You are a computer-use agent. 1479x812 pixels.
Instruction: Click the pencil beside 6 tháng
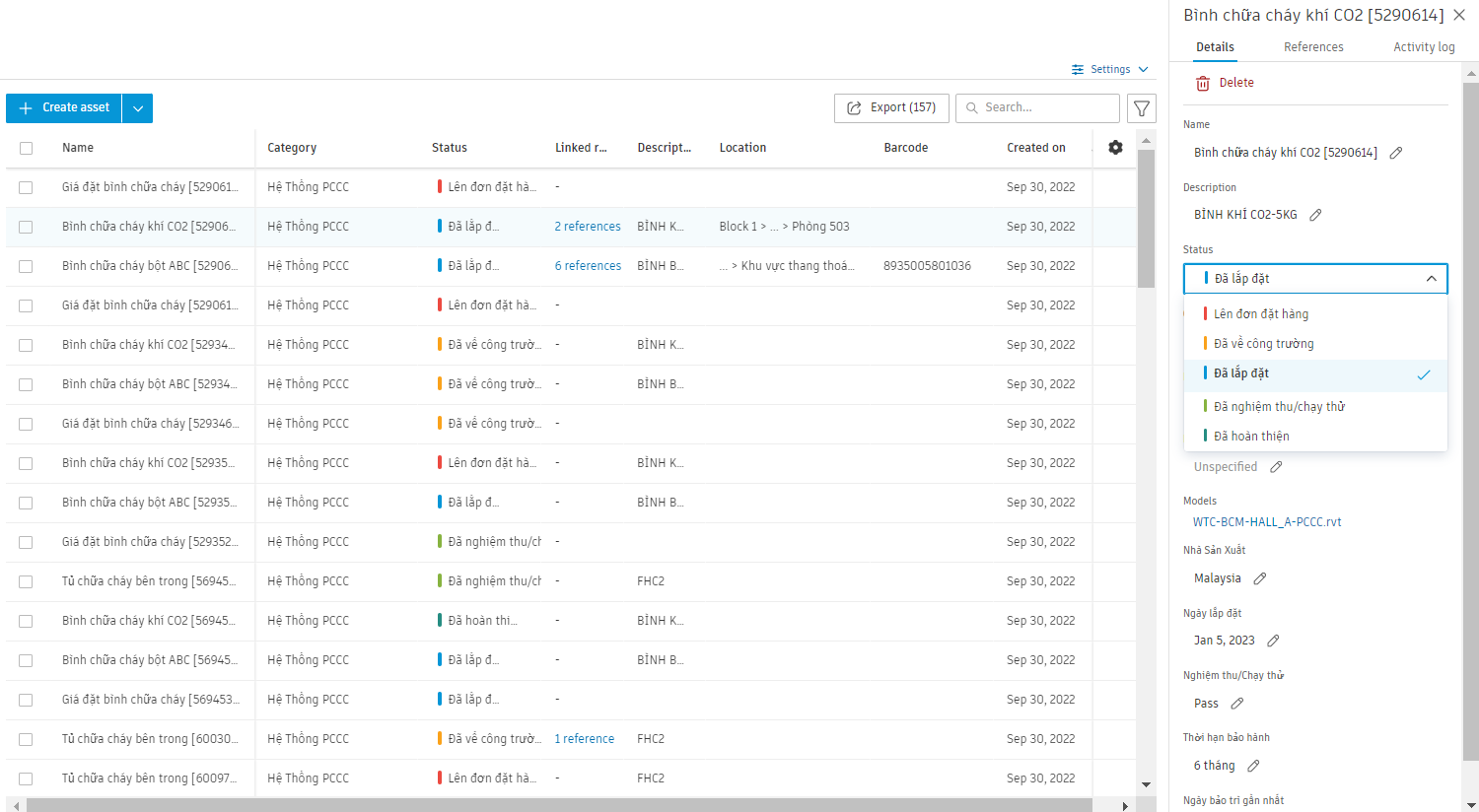pyautogui.click(x=1253, y=766)
